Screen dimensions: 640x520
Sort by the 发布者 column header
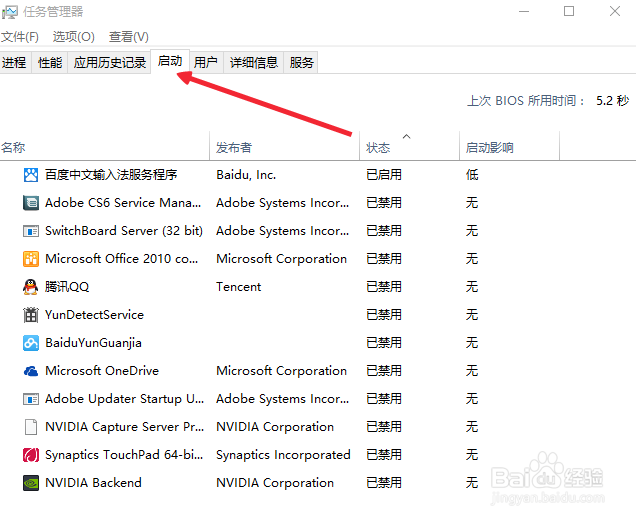tap(284, 147)
